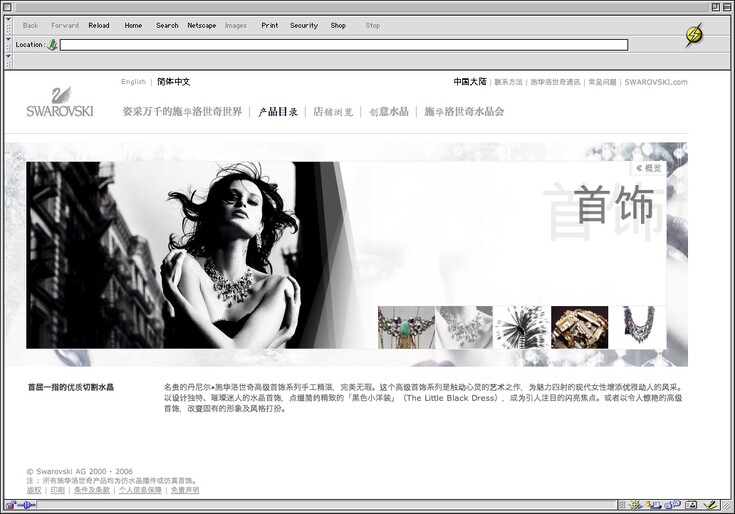The image size is (735, 514).
Task: Click the Netscape lightning throbber icon
Action: click(x=694, y=35)
